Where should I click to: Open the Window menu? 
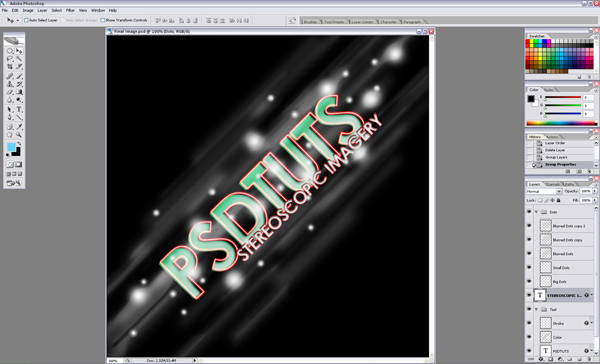point(98,10)
